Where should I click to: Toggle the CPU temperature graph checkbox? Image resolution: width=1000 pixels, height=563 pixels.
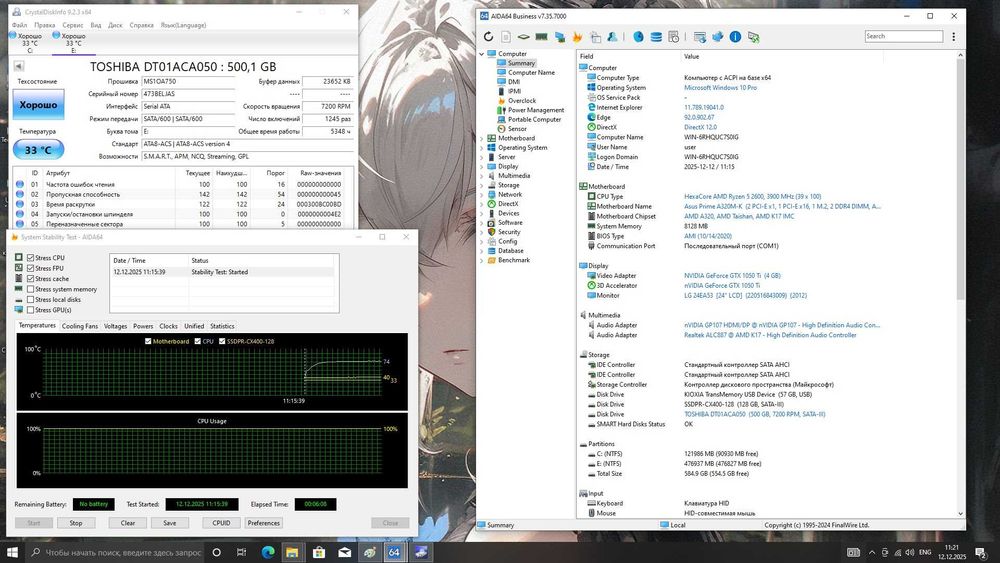(x=198, y=341)
